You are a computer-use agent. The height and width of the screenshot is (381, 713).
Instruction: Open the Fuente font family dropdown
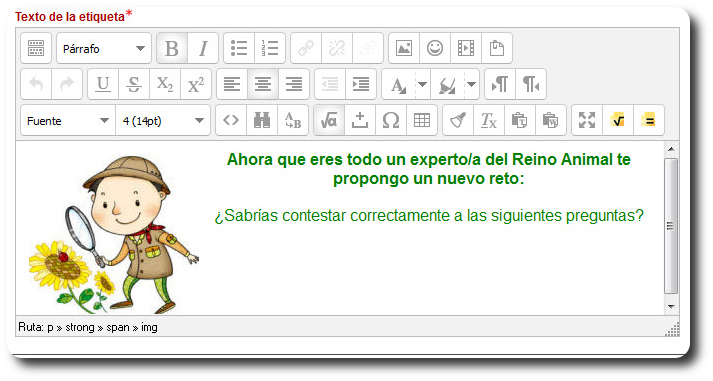pyautogui.click(x=68, y=120)
